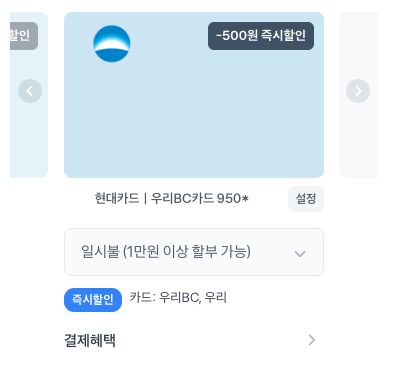Screen dimensions: 396x368
Task: Click the 일시불 word in the dropdown
Action: (100, 252)
